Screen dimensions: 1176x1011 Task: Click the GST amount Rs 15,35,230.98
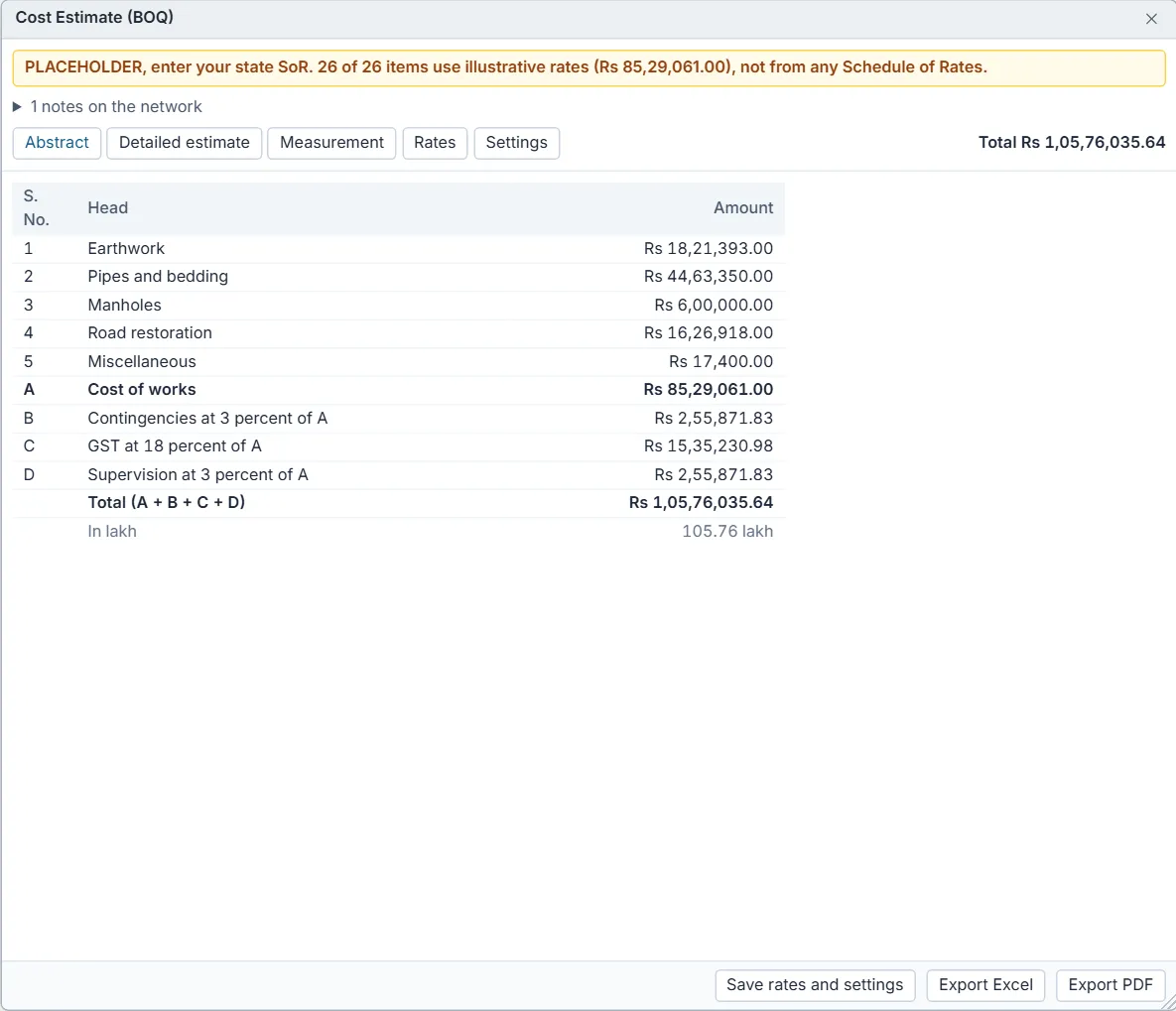(x=708, y=446)
